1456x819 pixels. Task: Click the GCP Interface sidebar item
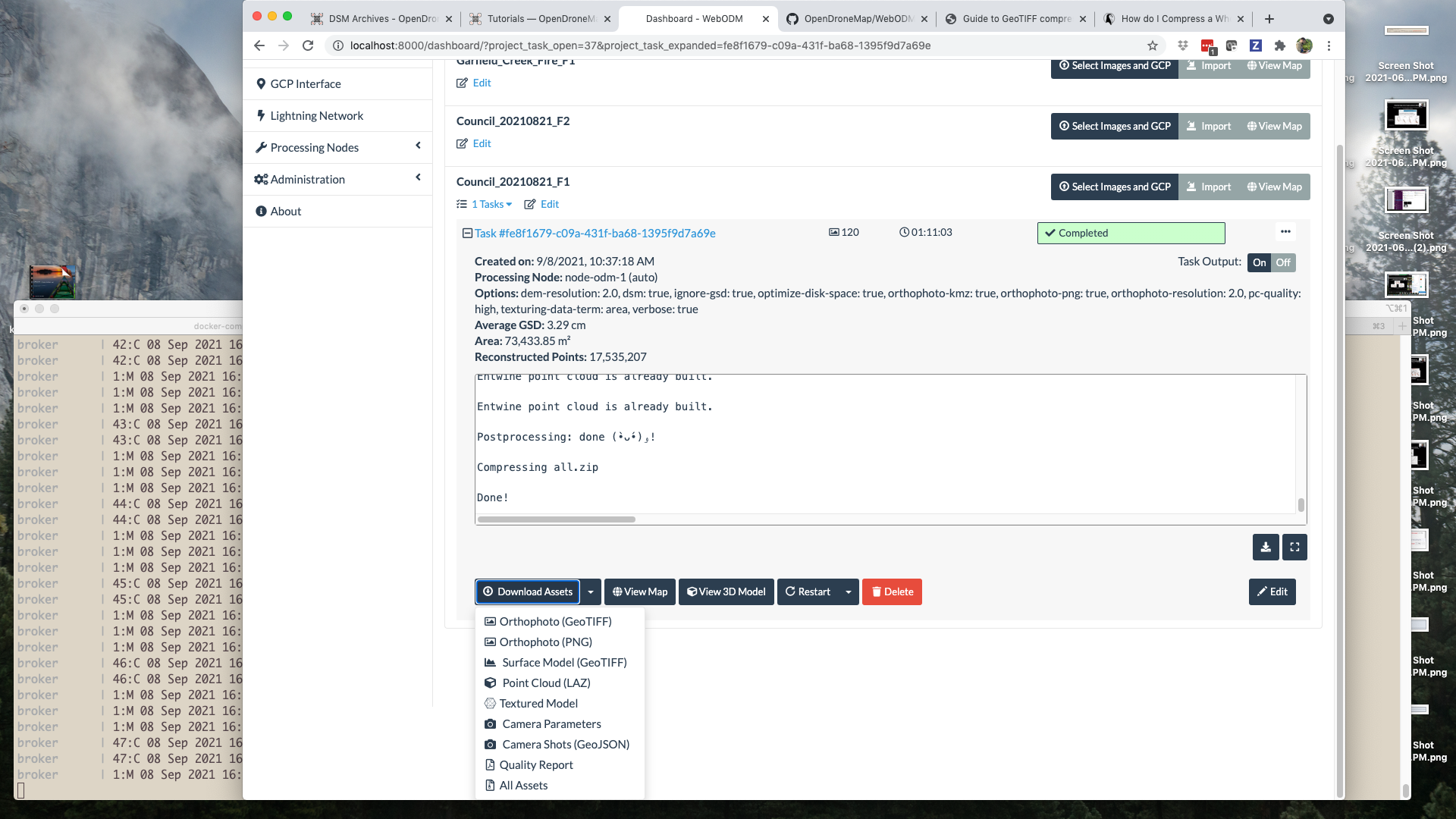[306, 83]
